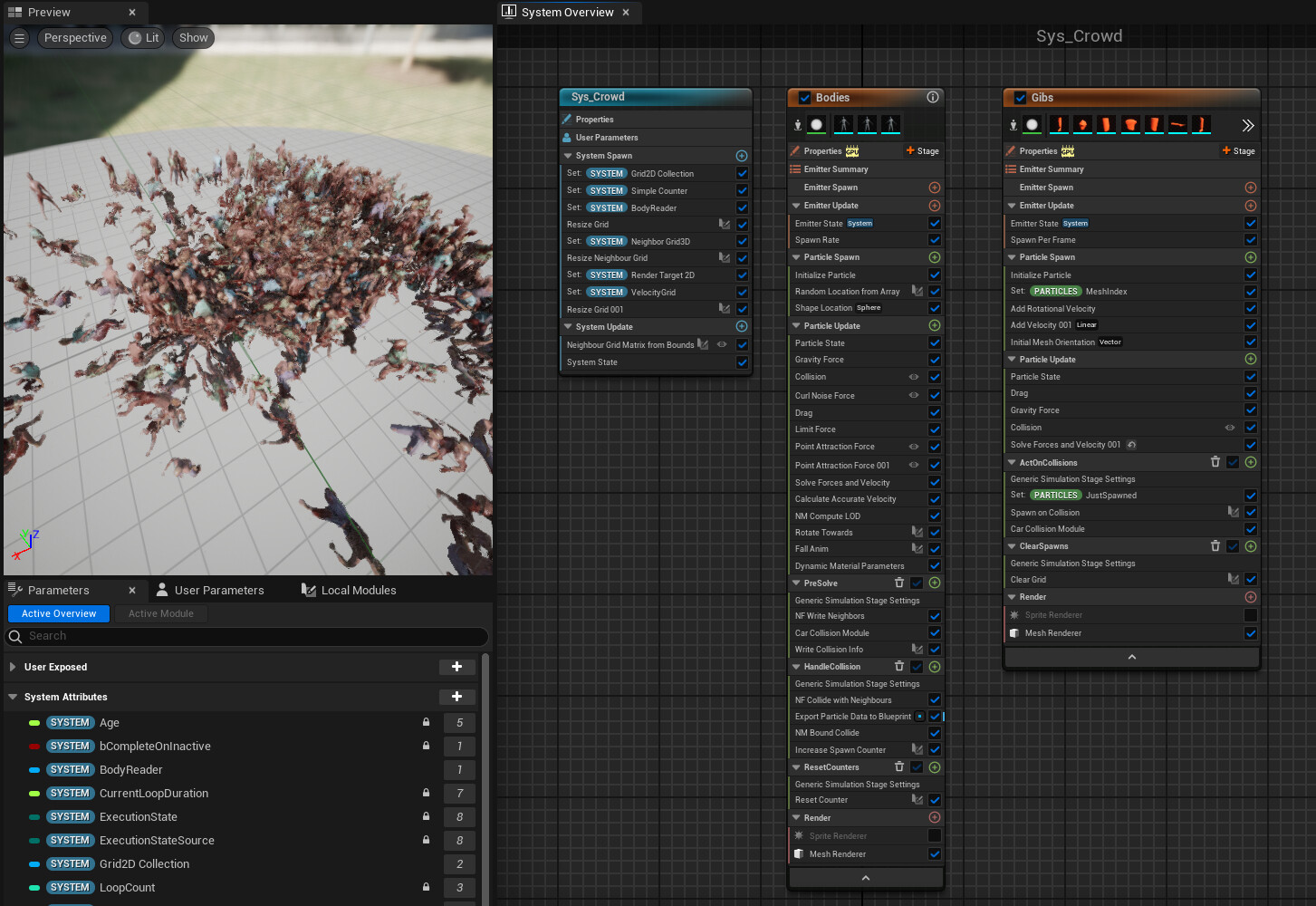The width and height of the screenshot is (1316, 906).
Task: Toggle visibility eye on the Collision module
Action: click(915, 377)
